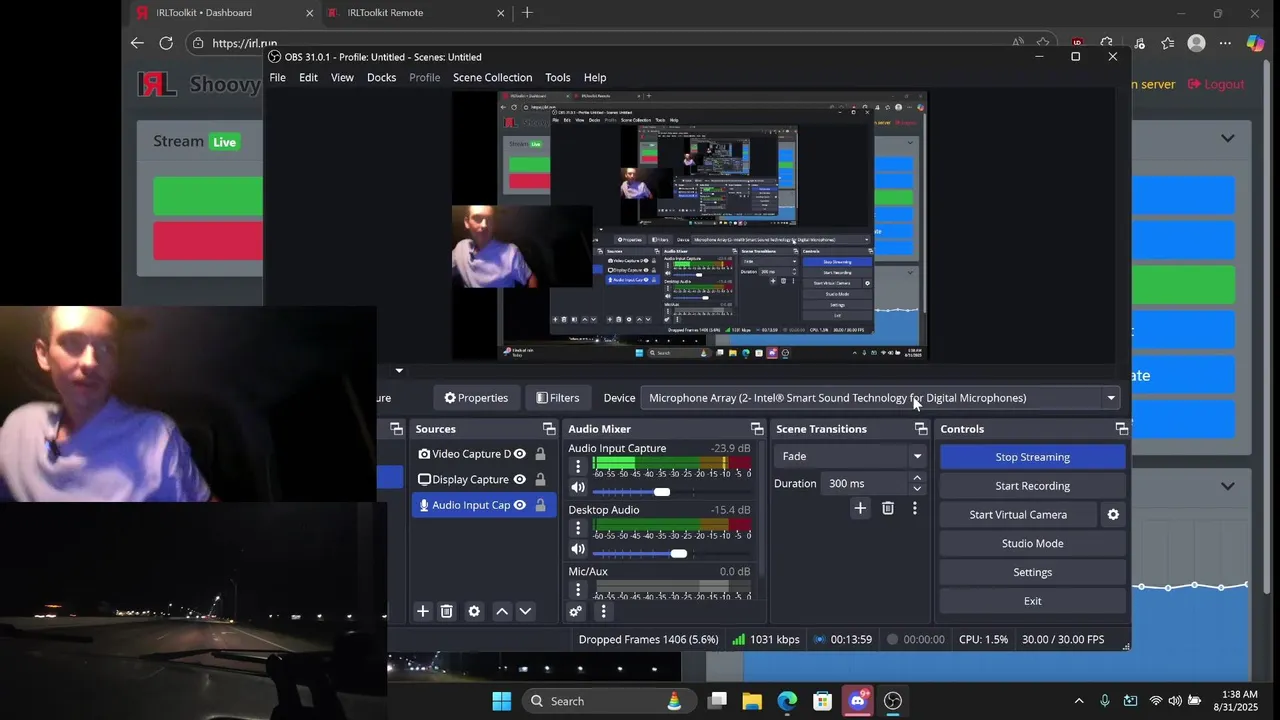Click Start Virtual Camera button
The image size is (1280, 720).
[x=1018, y=514]
